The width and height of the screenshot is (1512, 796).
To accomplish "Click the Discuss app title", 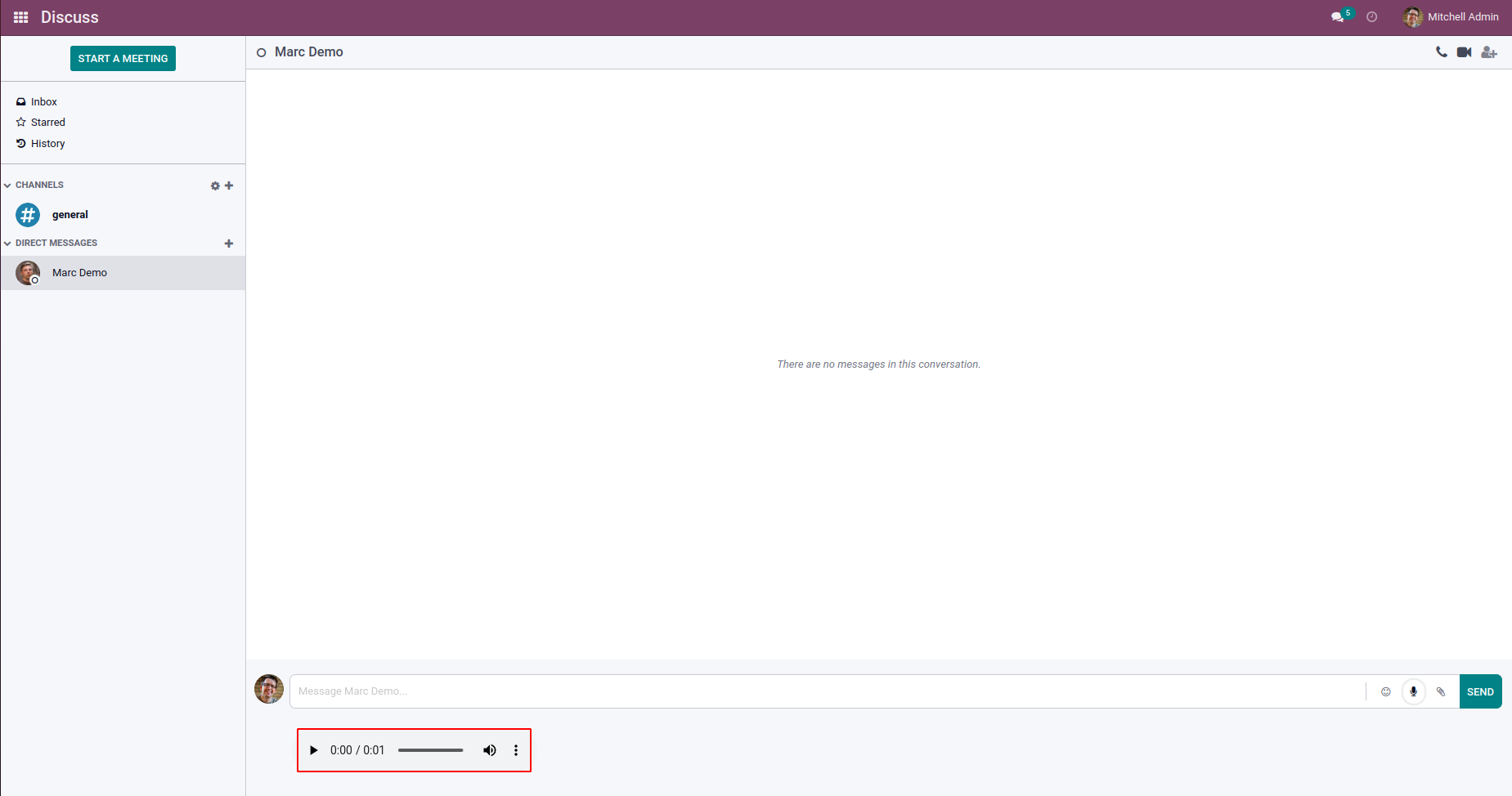I will [x=70, y=17].
